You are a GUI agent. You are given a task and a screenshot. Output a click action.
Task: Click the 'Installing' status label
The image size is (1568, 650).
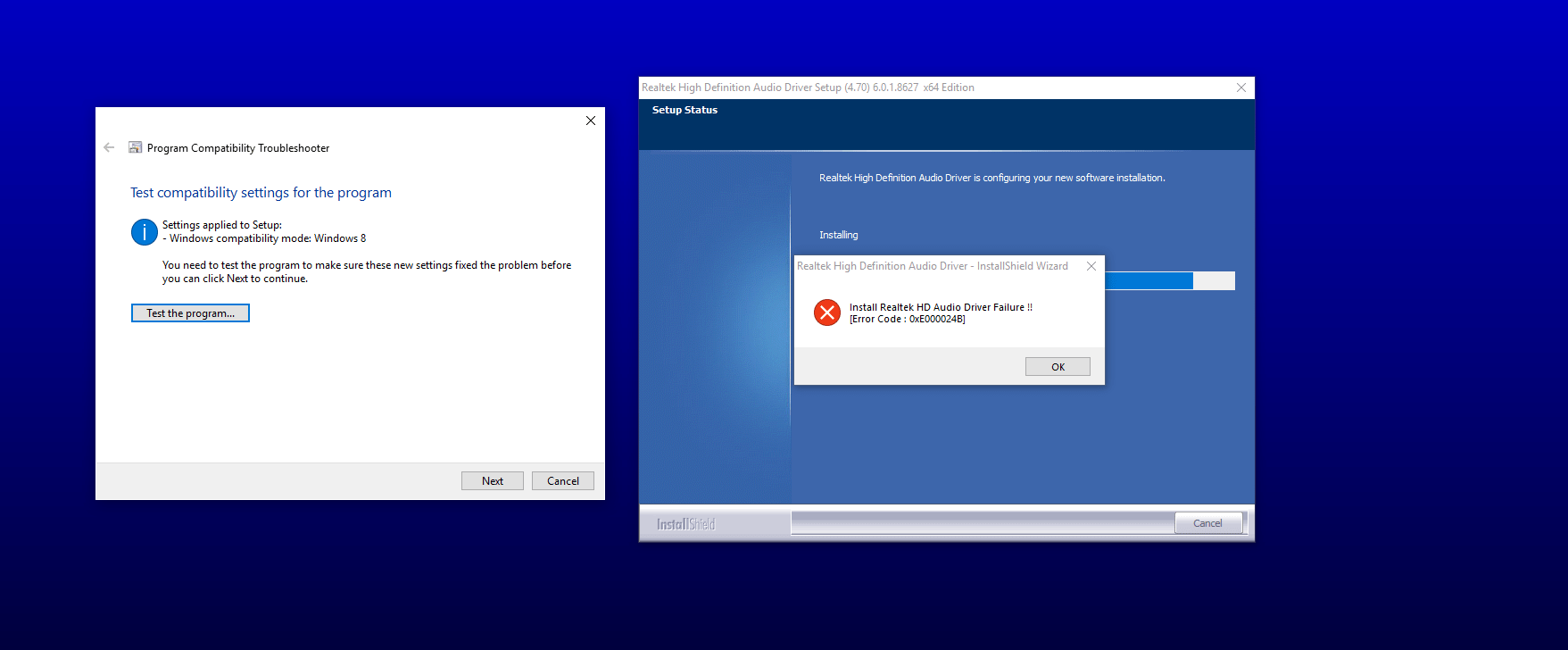tap(839, 235)
